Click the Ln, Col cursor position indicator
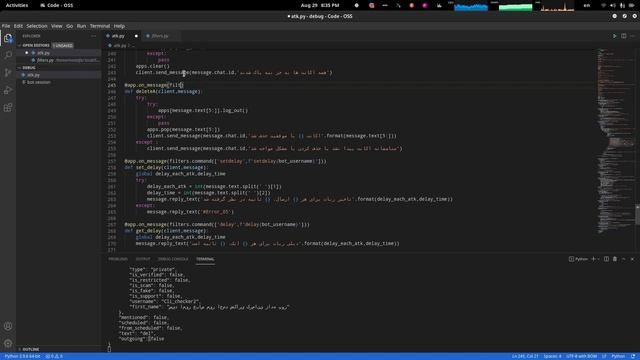 tap(525, 356)
